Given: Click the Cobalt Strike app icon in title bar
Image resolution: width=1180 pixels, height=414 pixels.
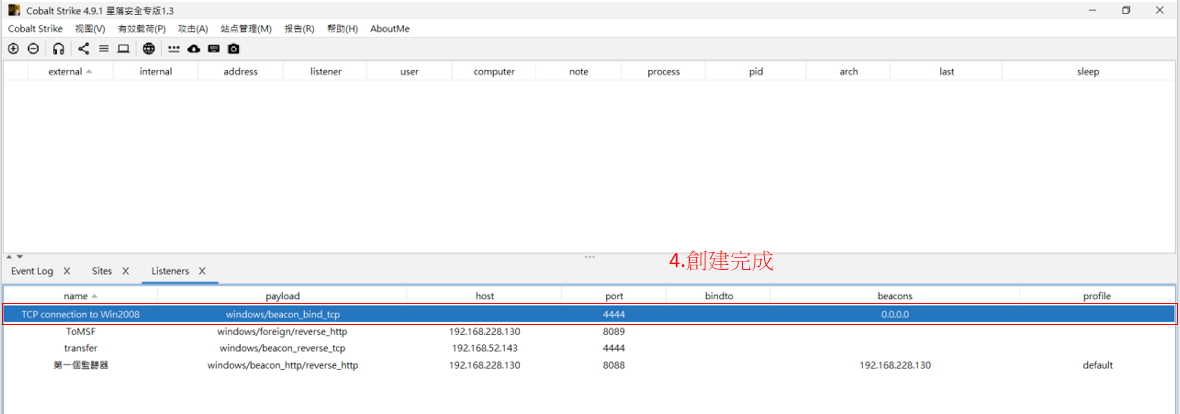Looking at the screenshot, I should click(14, 10).
